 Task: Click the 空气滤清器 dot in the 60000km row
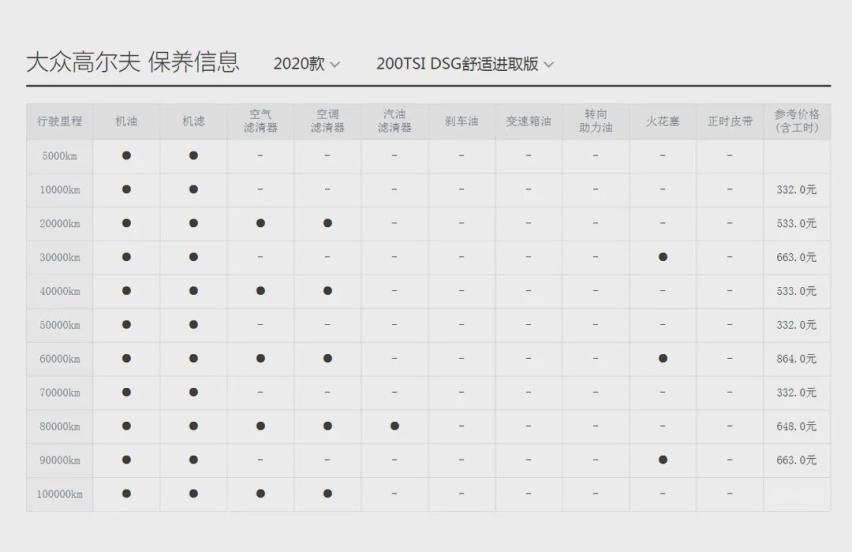[x=260, y=359]
